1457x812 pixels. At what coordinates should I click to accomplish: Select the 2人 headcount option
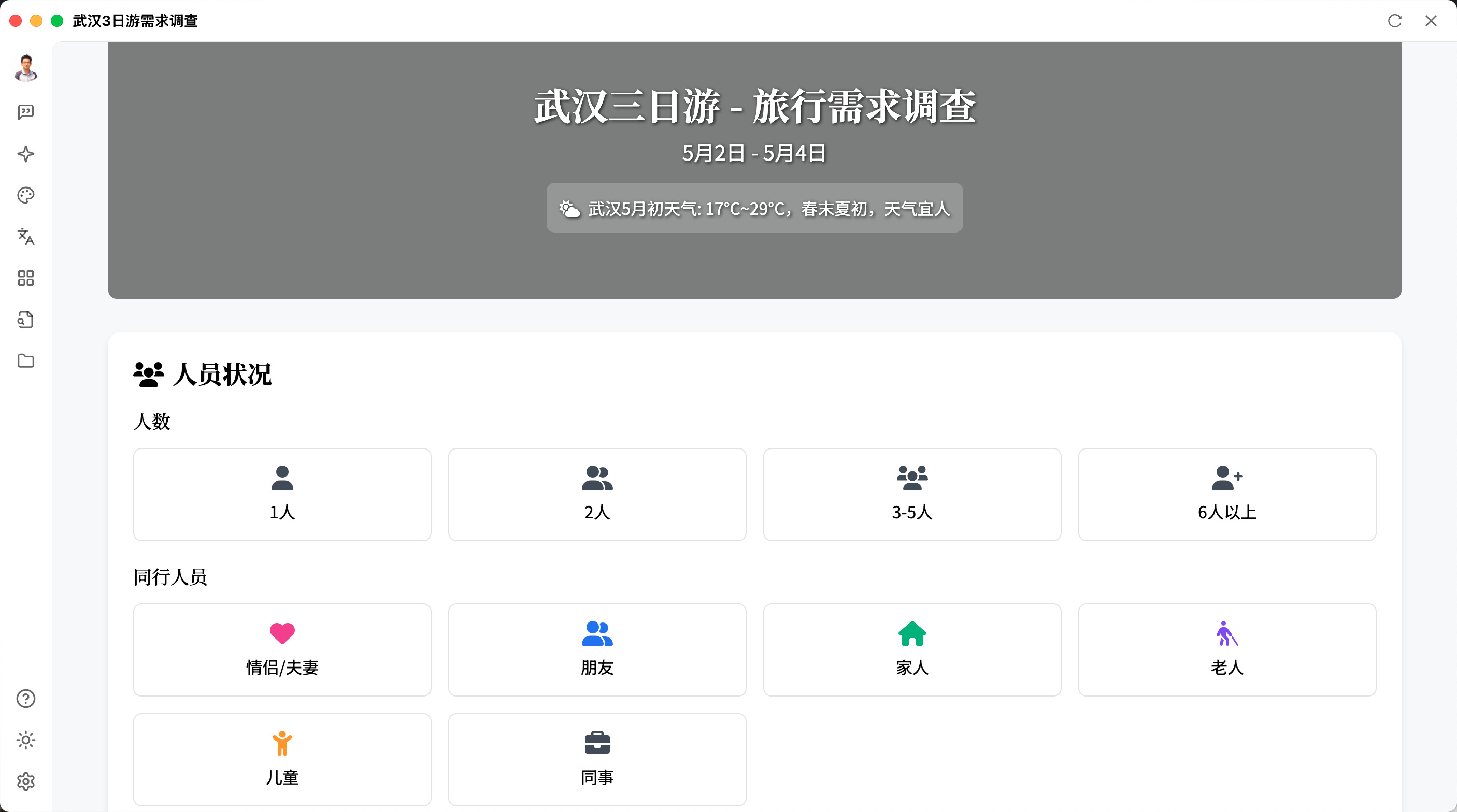tap(597, 495)
